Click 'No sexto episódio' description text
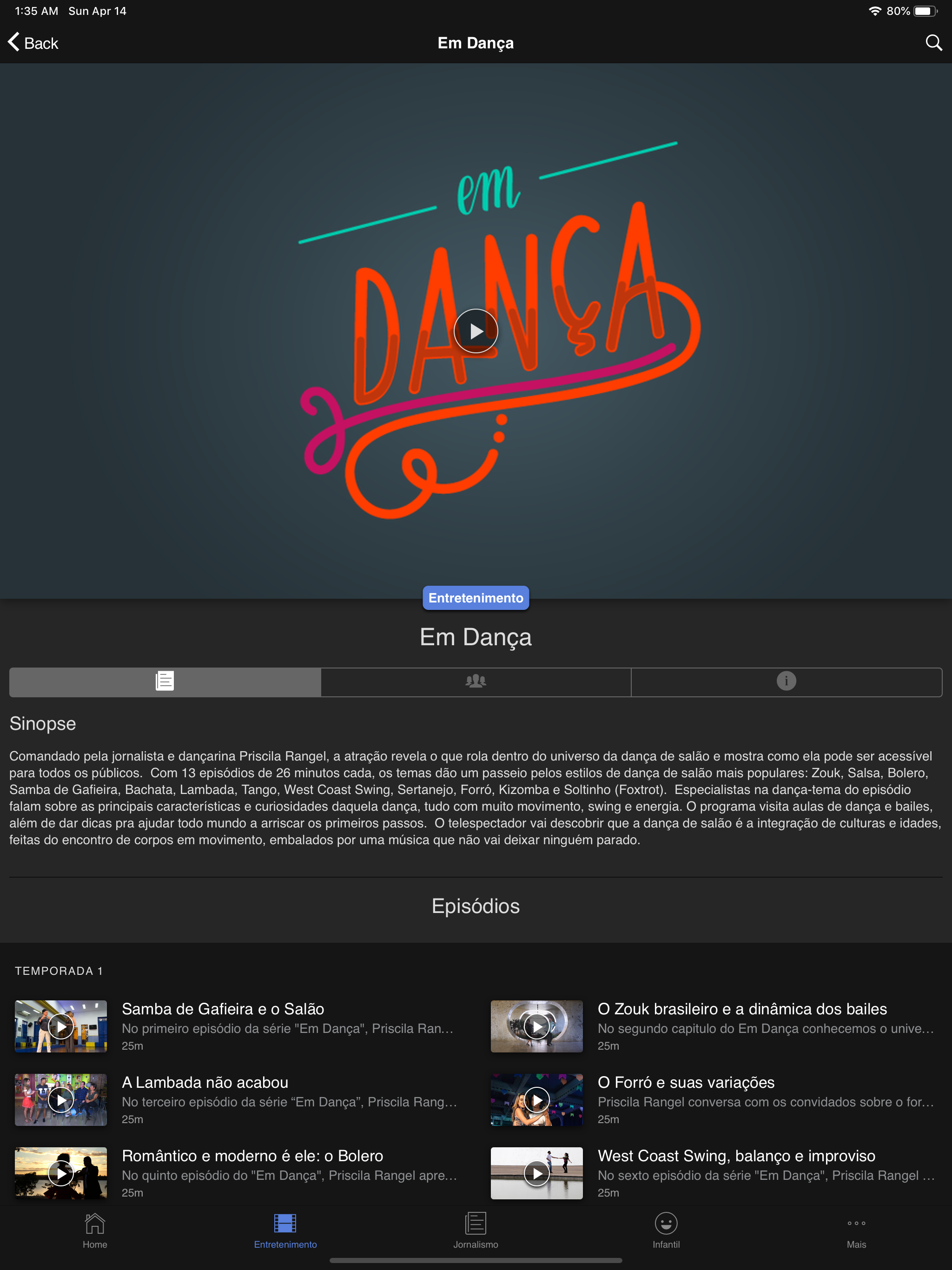The image size is (952, 1270). [x=766, y=1175]
